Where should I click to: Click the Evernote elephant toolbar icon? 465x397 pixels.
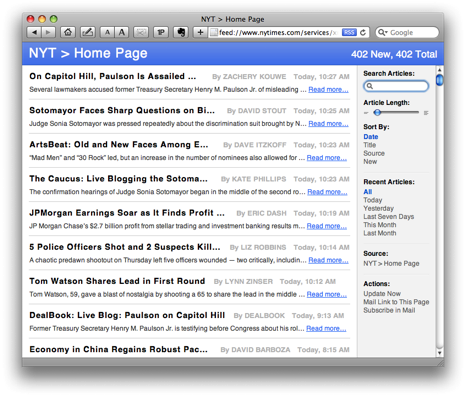pos(181,32)
